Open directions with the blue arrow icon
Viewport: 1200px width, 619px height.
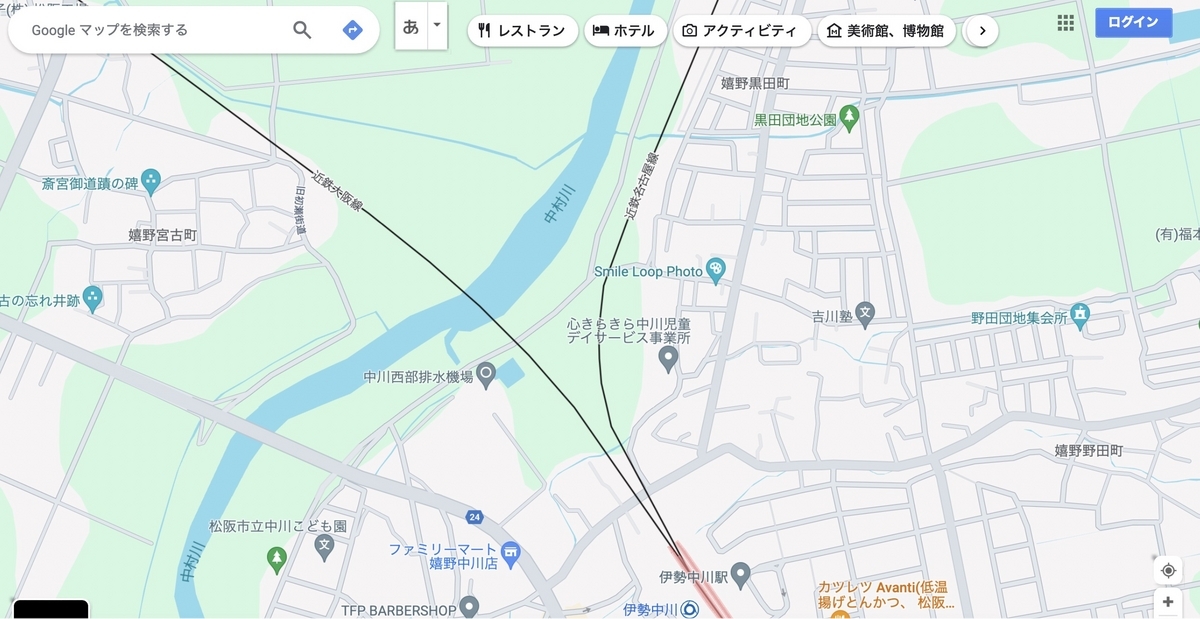coord(352,30)
